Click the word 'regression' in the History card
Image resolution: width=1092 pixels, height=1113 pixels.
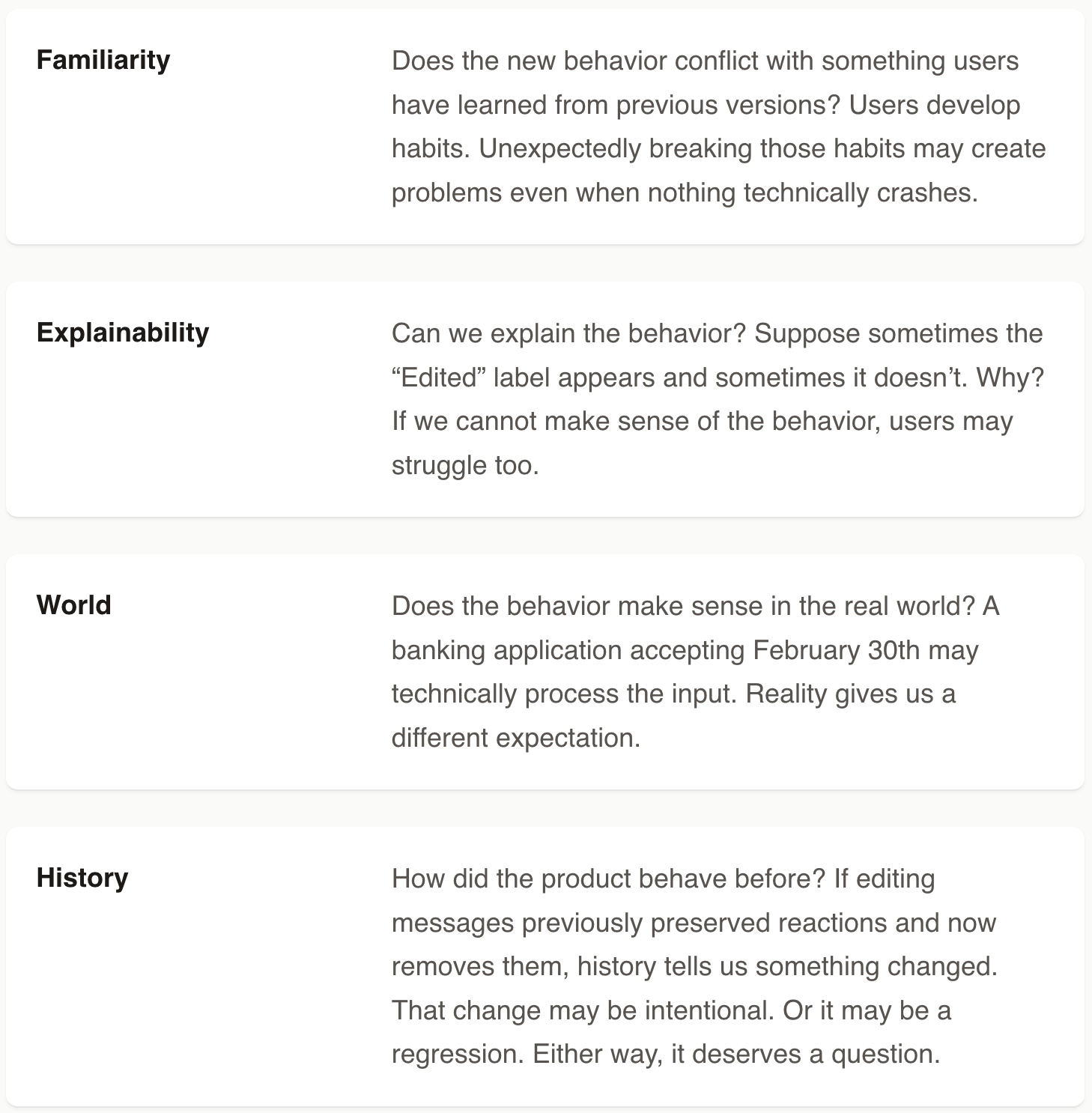coord(456,1055)
